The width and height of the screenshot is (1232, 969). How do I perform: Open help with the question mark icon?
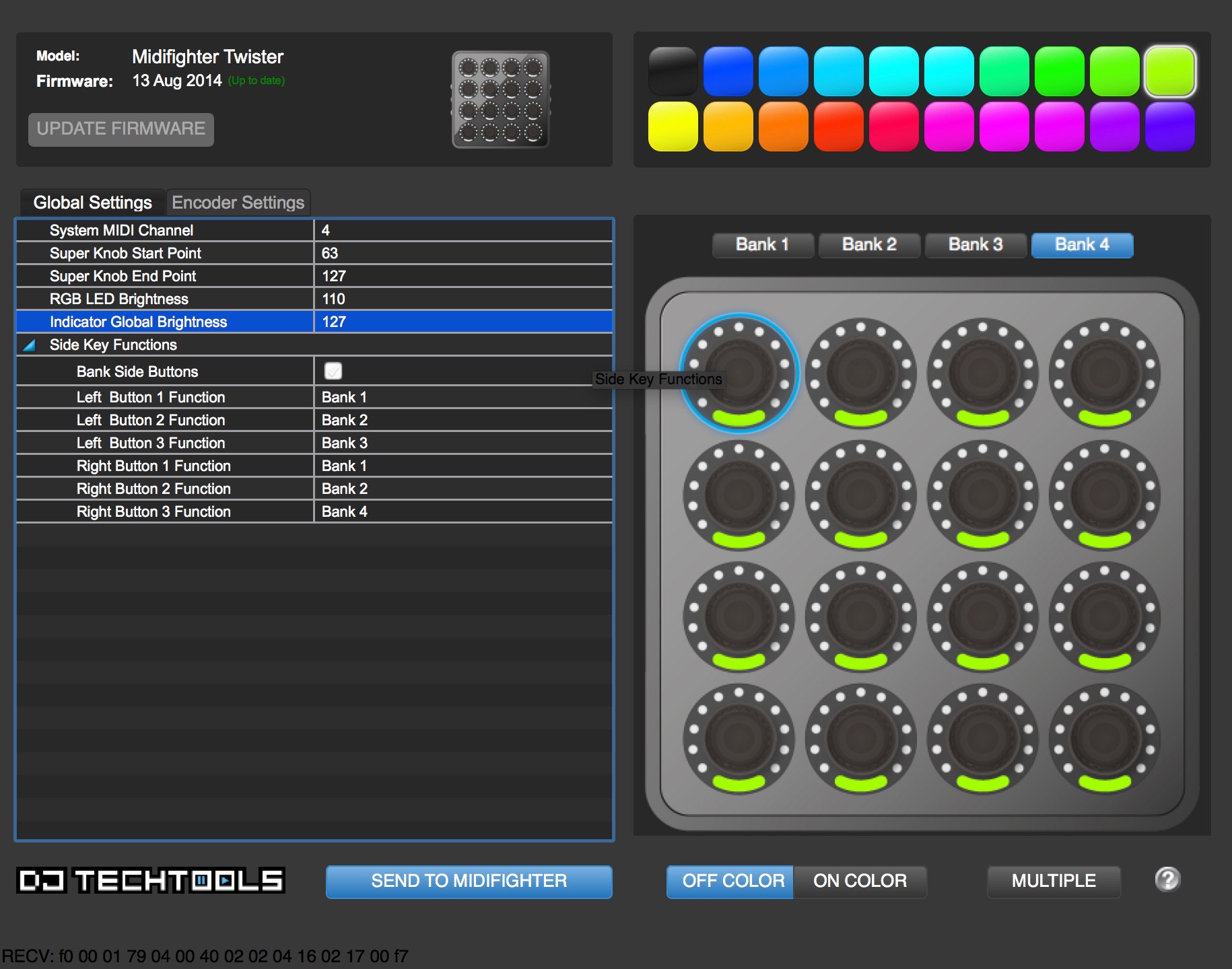pos(1167,880)
